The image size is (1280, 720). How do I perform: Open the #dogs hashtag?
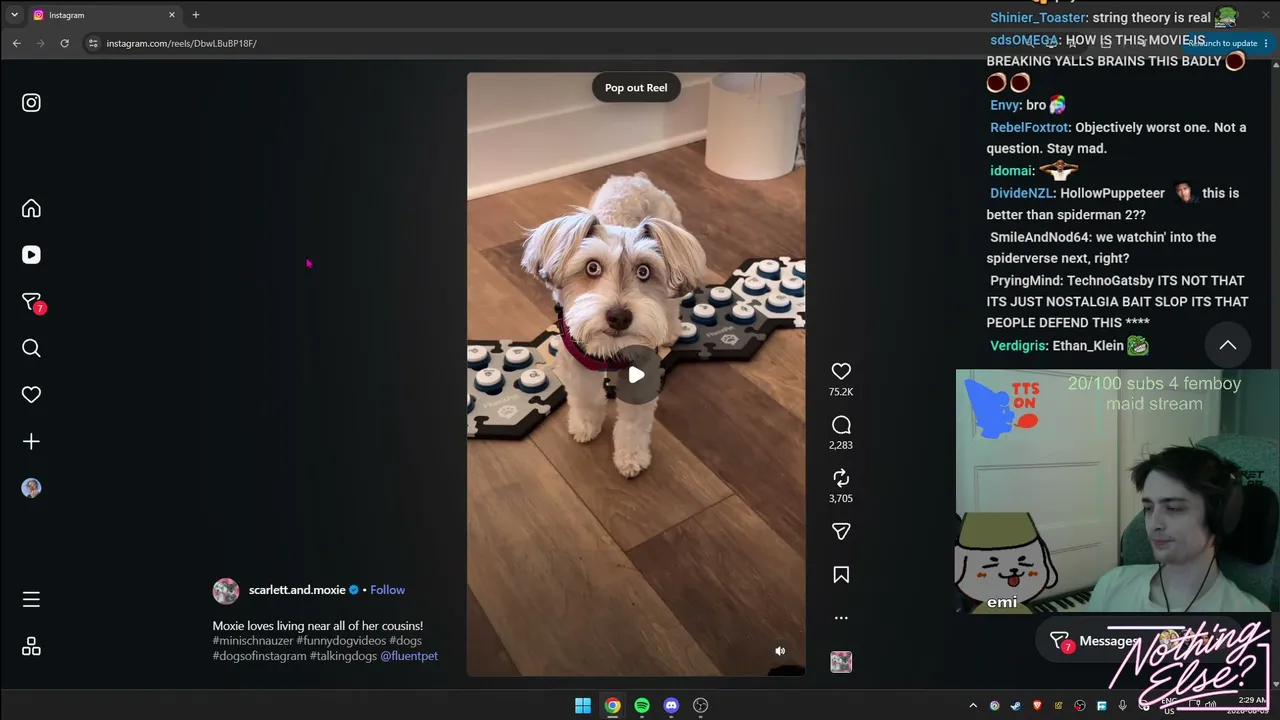[405, 641]
